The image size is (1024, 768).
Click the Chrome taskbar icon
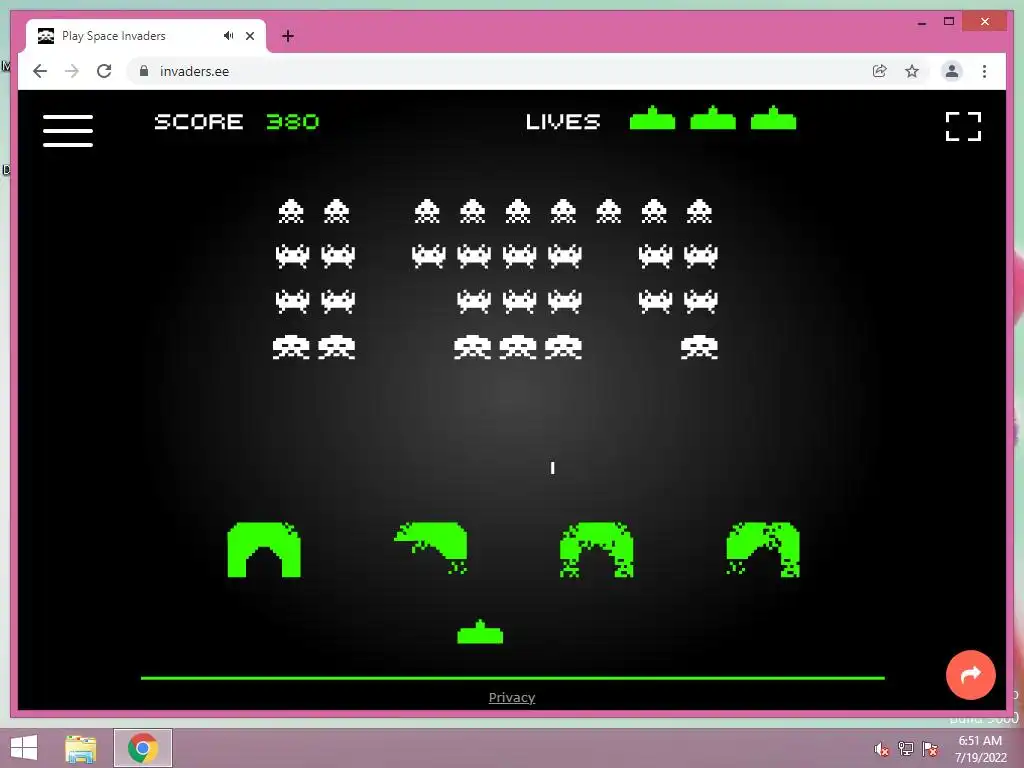143,748
